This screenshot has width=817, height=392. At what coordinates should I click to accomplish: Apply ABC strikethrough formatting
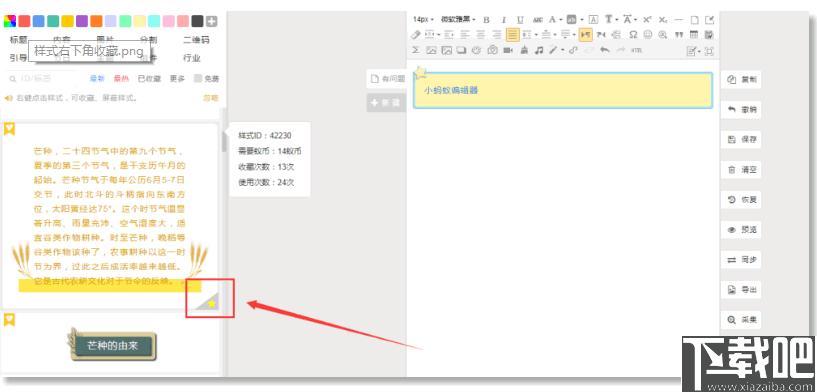coord(538,20)
